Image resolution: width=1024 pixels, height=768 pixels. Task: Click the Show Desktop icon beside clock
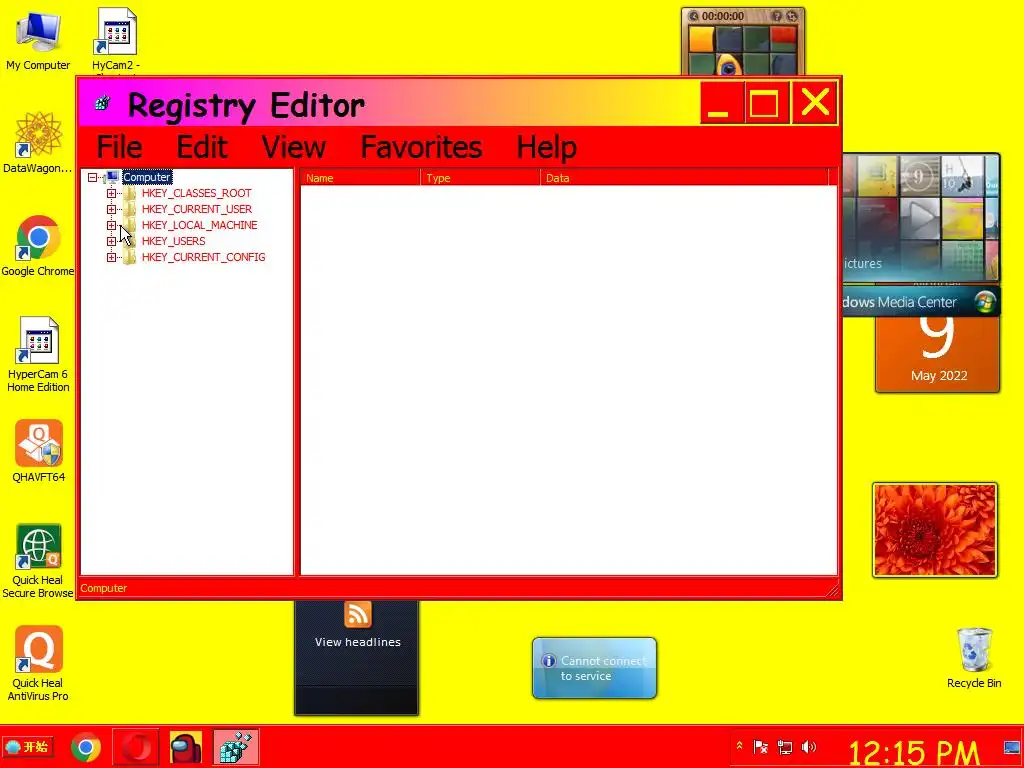[x=1012, y=747]
